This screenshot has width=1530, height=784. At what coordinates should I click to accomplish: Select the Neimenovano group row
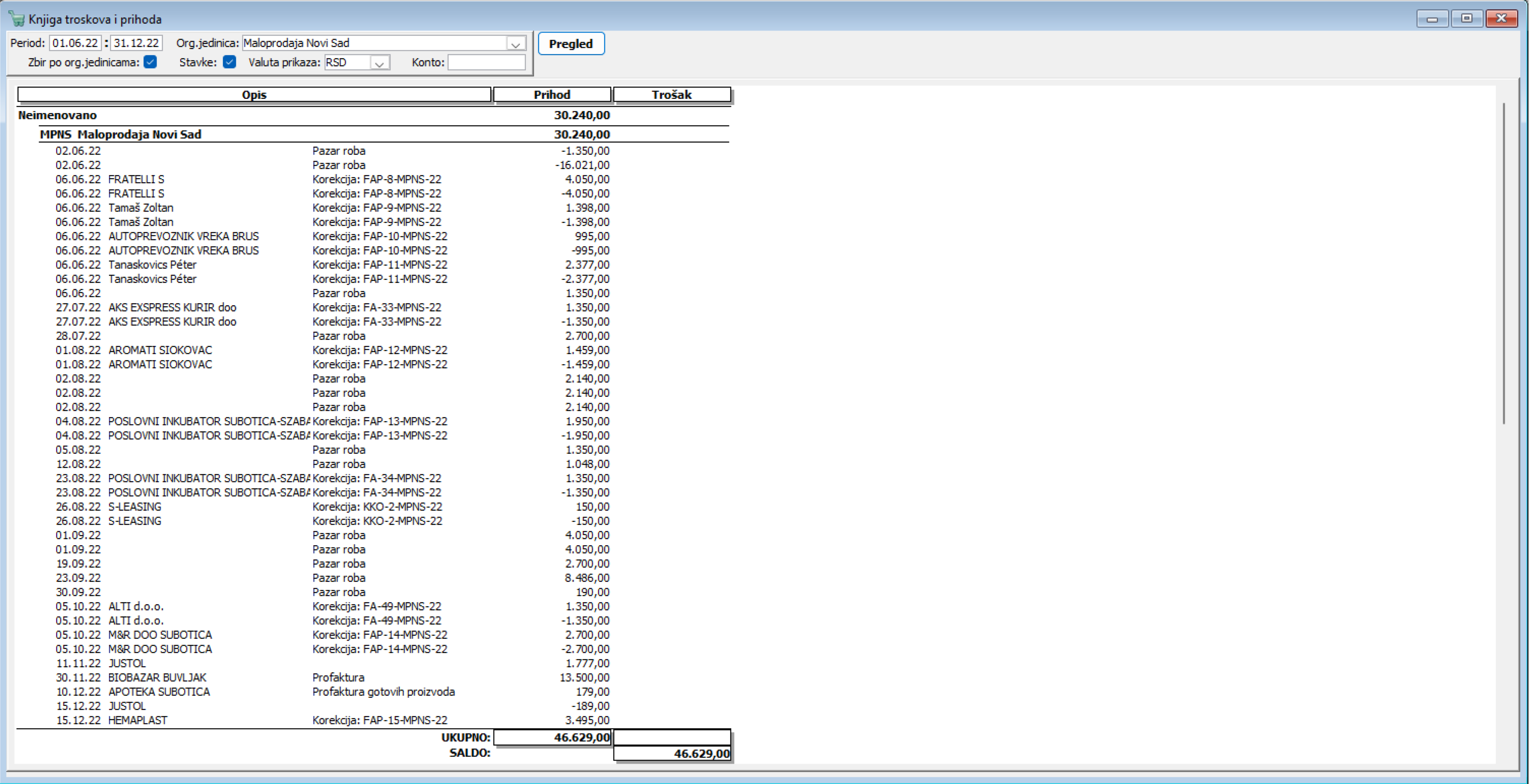pyautogui.click(x=58, y=115)
